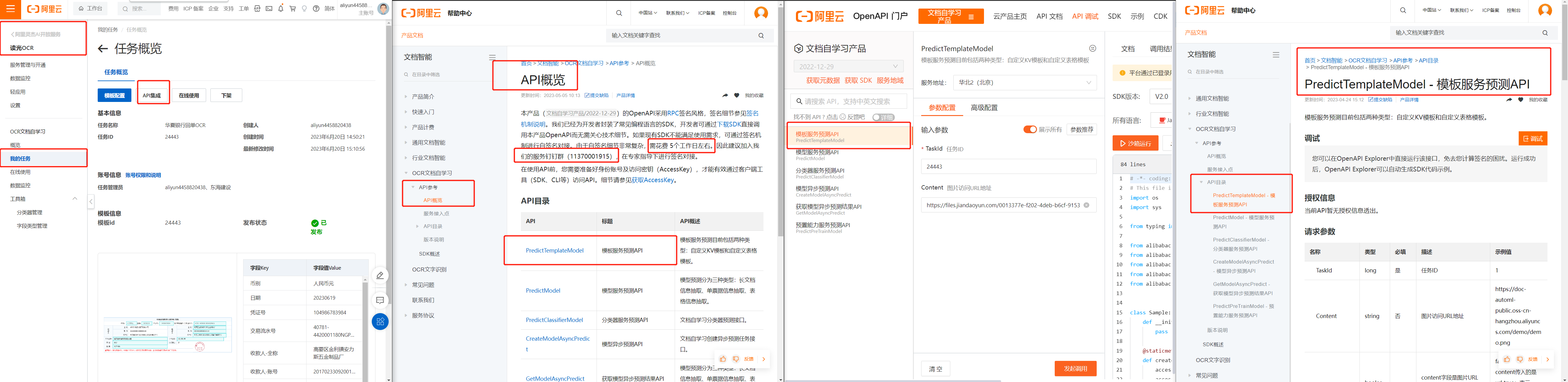Image resolution: width=1568 pixels, height=382 pixels.
Task: Open notifications bell in the console header
Action: tap(281, 9)
